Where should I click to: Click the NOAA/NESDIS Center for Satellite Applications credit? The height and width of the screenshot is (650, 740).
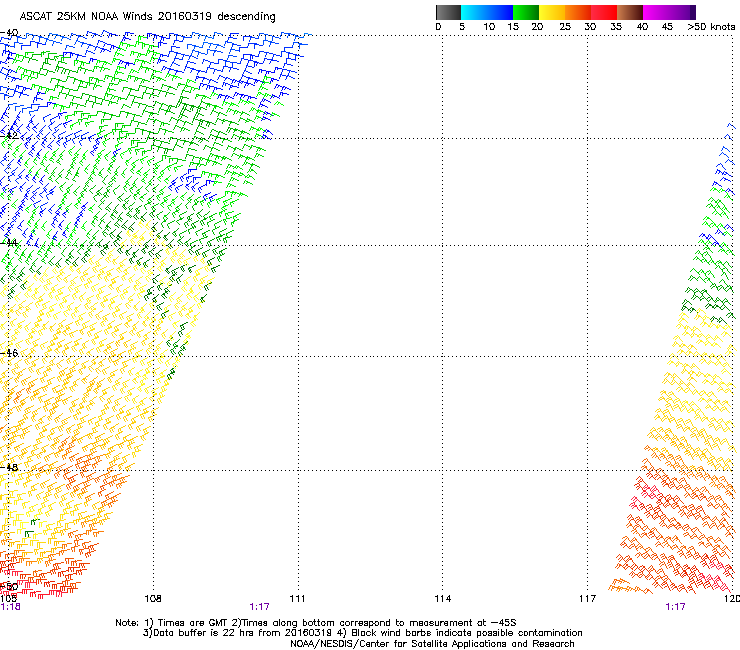tap(432, 644)
